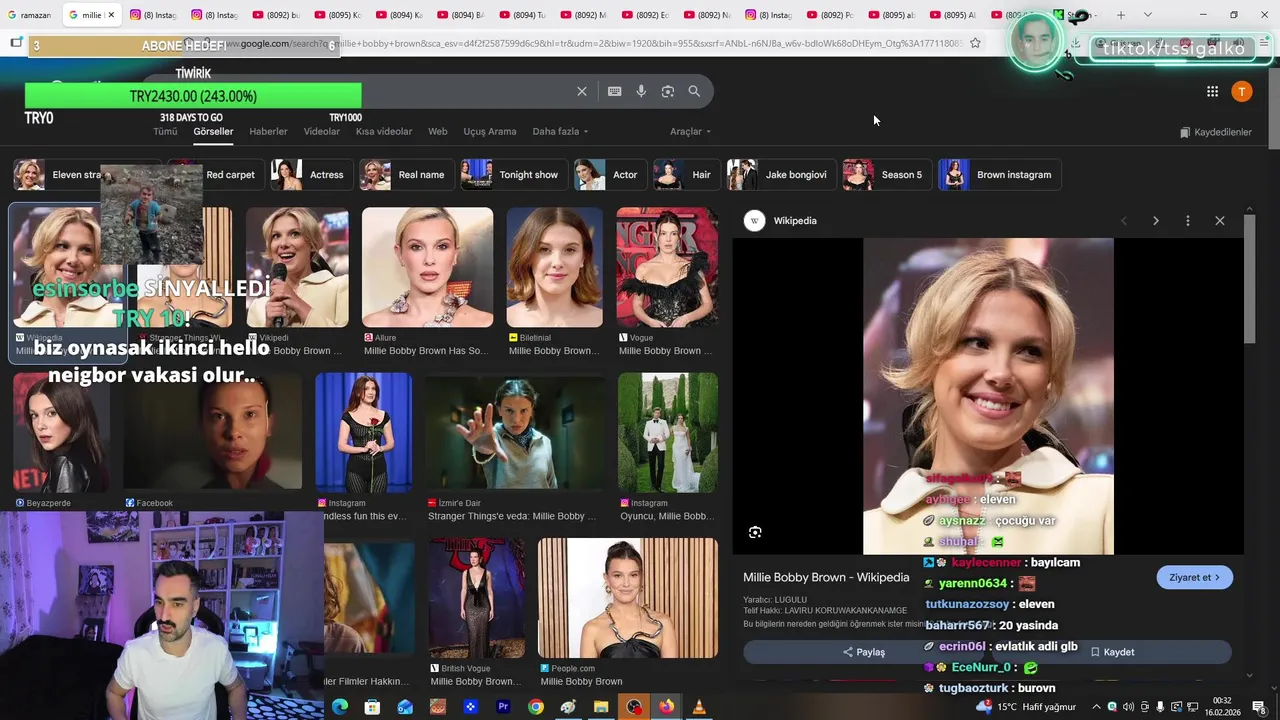Image resolution: width=1280 pixels, height=720 pixels.
Task: Switch to Firefox in the taskbar
Action: (x=666, y=707)
